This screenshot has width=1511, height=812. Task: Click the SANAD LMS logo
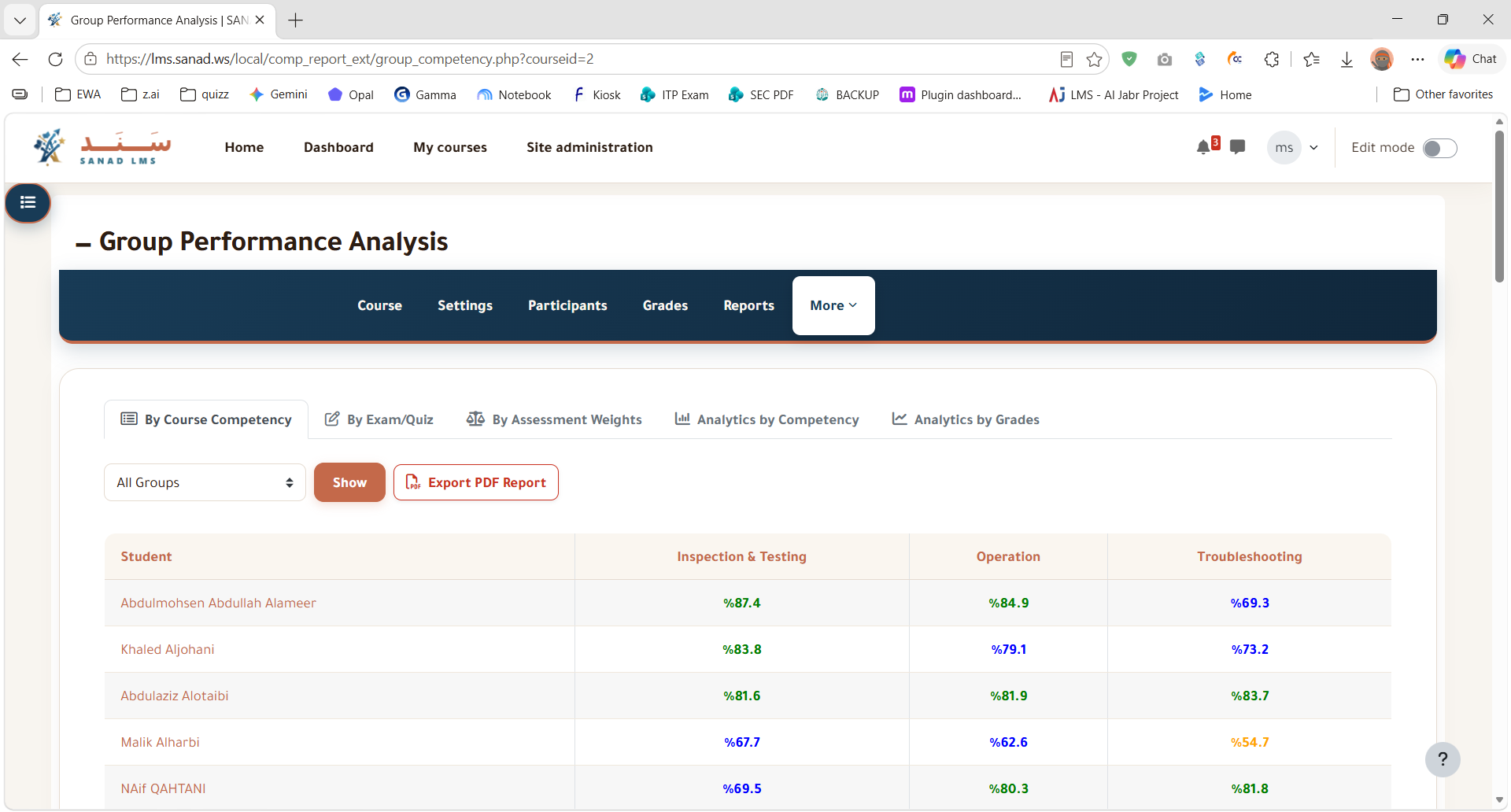102,147
